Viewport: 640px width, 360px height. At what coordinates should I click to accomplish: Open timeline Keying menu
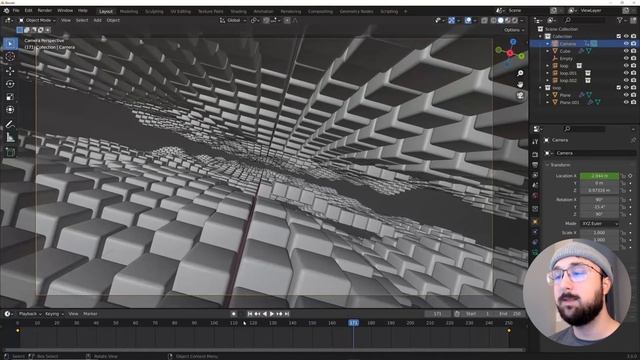point(54,314)
